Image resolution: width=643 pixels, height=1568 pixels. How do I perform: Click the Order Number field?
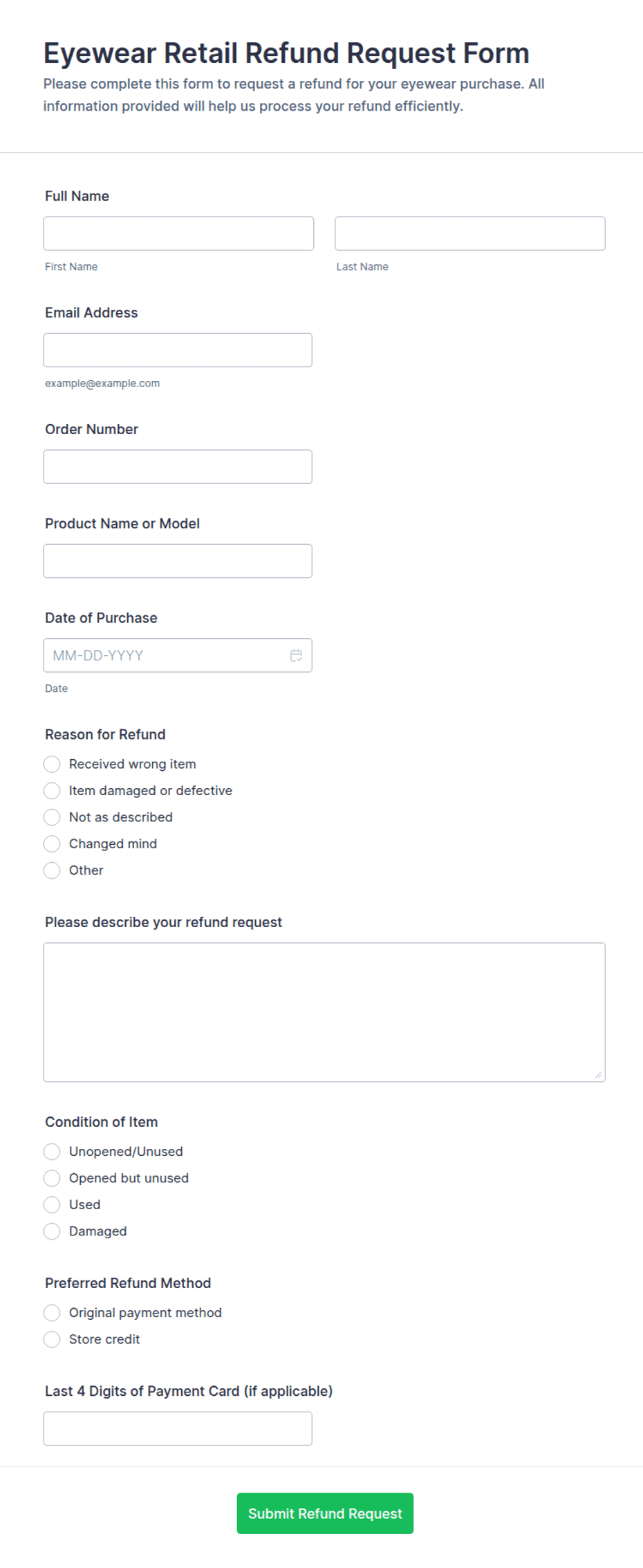point(178,467)
